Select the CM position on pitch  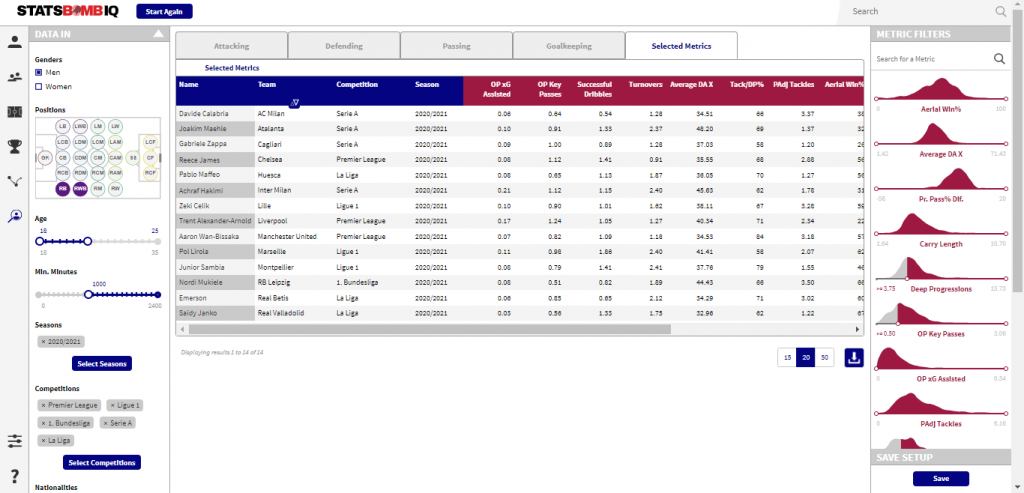[98, 157]
